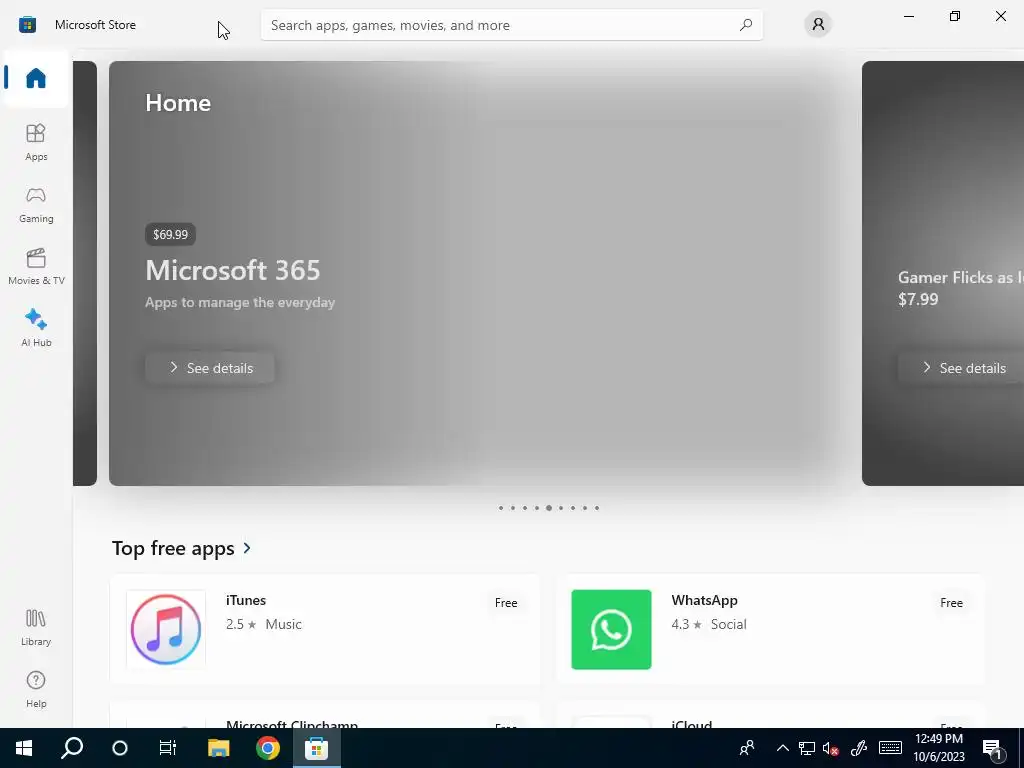The width and height of the screenshot is (1024, 768).
Task: Open the Library
Action: (x=36, y=628)
